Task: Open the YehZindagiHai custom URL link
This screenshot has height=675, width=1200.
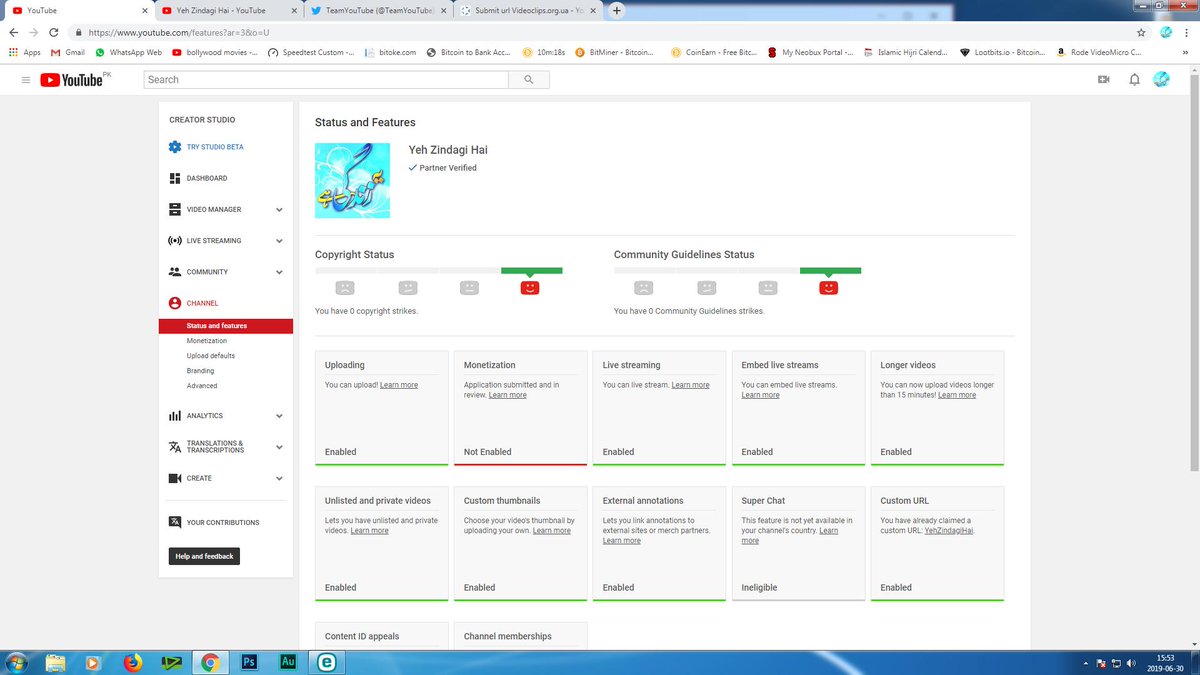Action: point(949,531)
